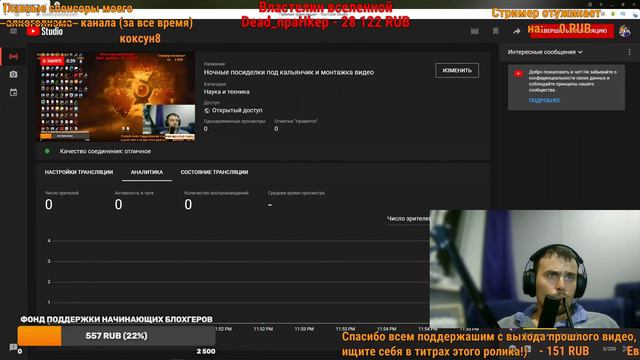Click the red В ЭФИРЕ badge on the preview
640x360 pixels.
52,61
